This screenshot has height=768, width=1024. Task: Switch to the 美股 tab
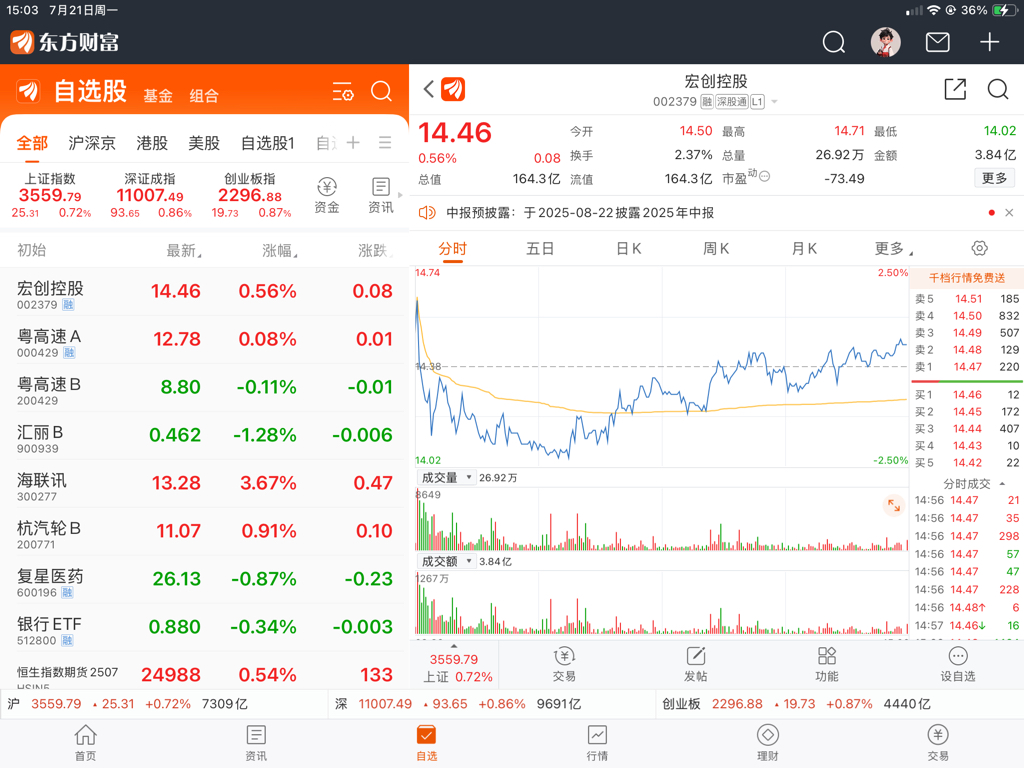point(204,143)
